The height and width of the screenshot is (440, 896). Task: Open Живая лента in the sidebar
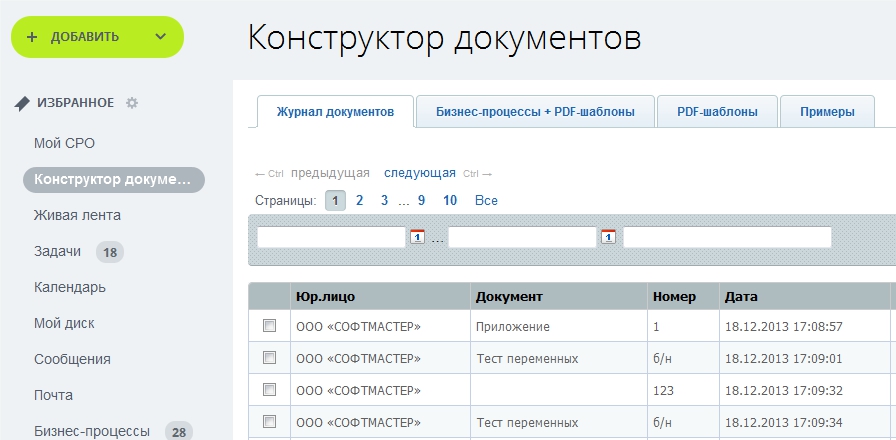coord(77,215)
